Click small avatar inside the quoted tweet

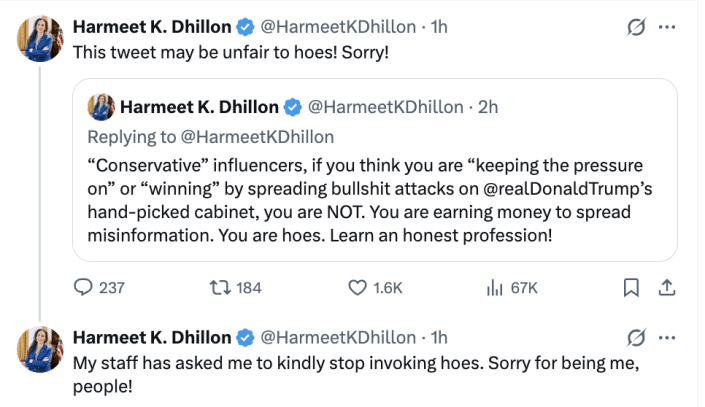101,106
